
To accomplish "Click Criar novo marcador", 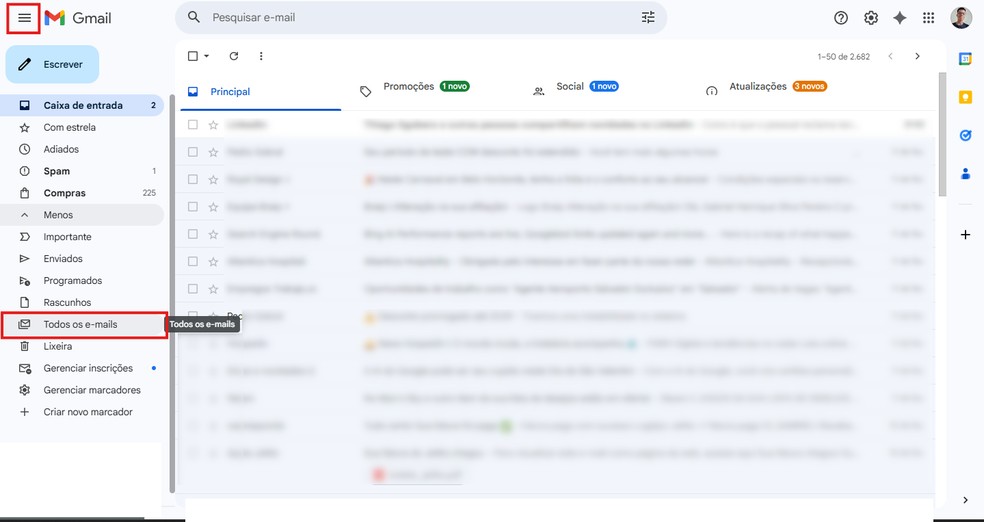I will pyautogui.click(x=82, y=412).
